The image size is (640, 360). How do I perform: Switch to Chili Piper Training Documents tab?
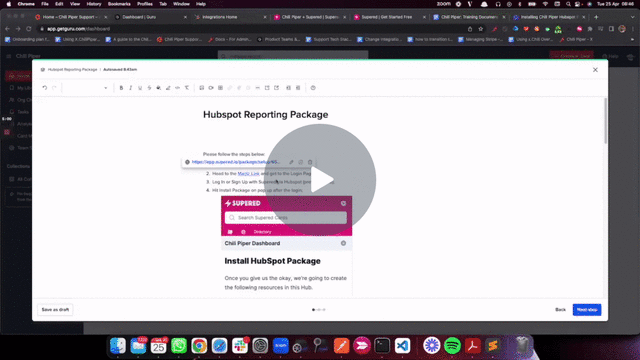tap(469, 17)
